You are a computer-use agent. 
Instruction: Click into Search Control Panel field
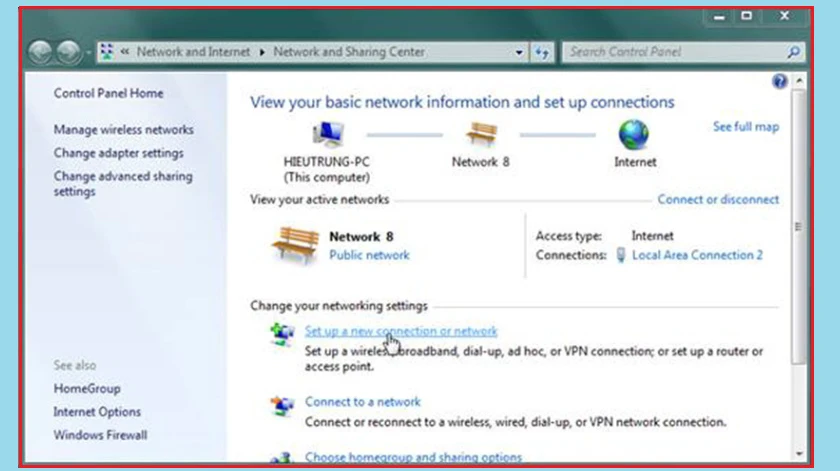click(x=674, y=52)
